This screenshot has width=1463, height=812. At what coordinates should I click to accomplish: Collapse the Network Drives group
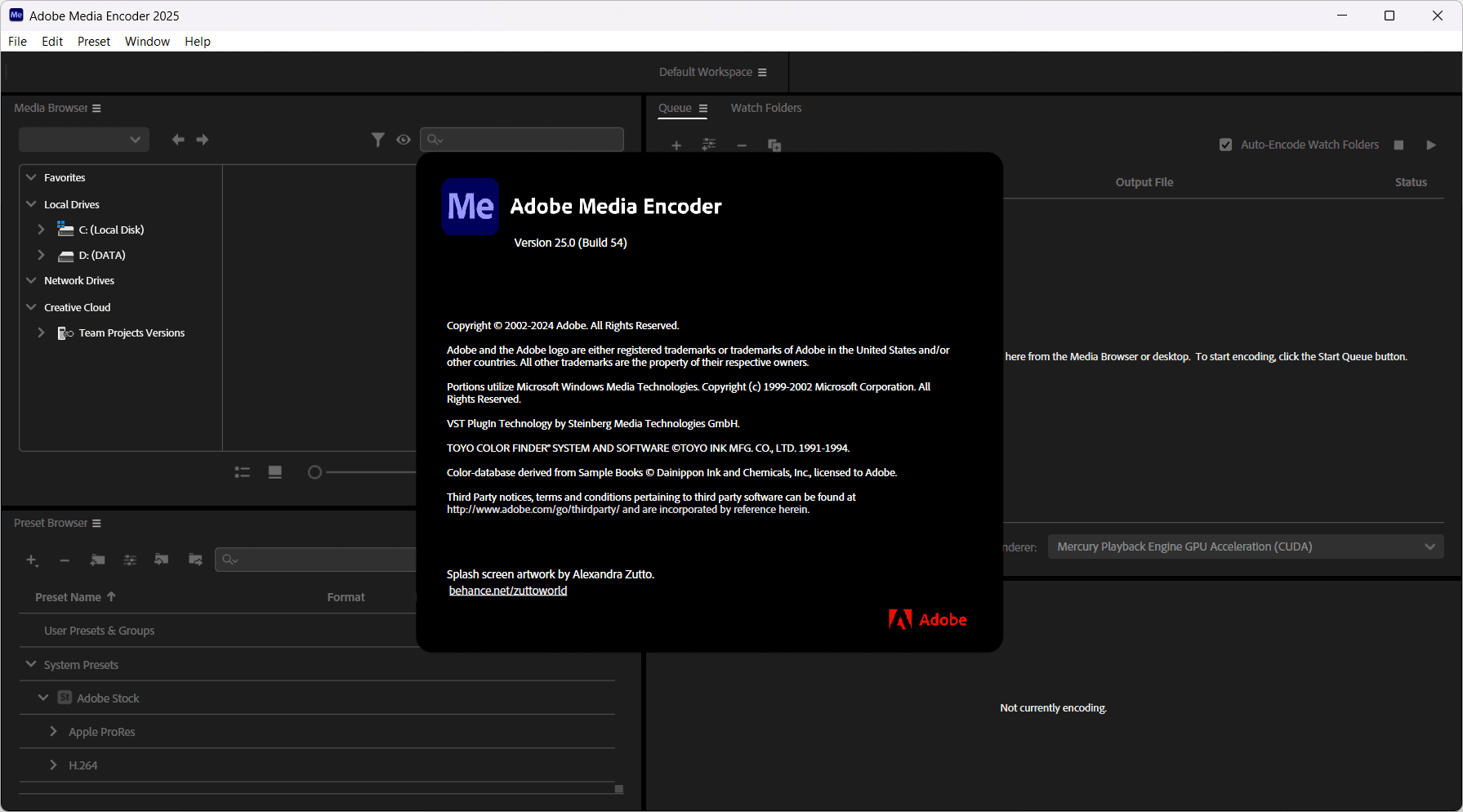coord(31,280)
